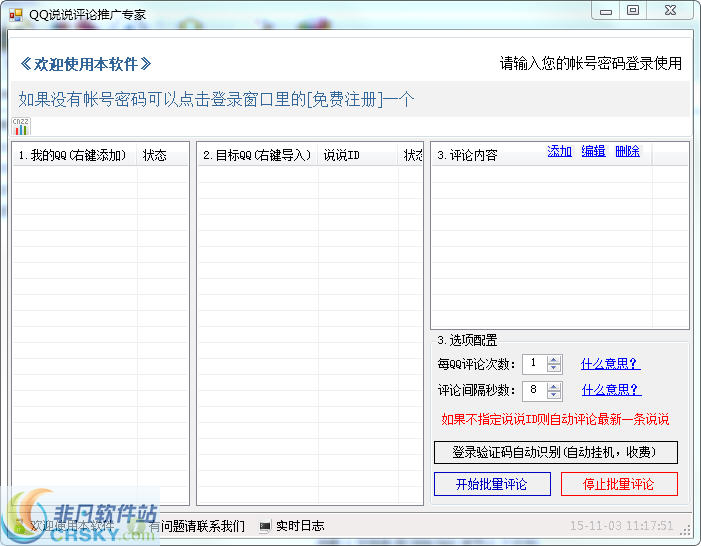Open 什么意思? help beside 每QQ评论次数
701x546 pixels.
(x=610, y=364)
